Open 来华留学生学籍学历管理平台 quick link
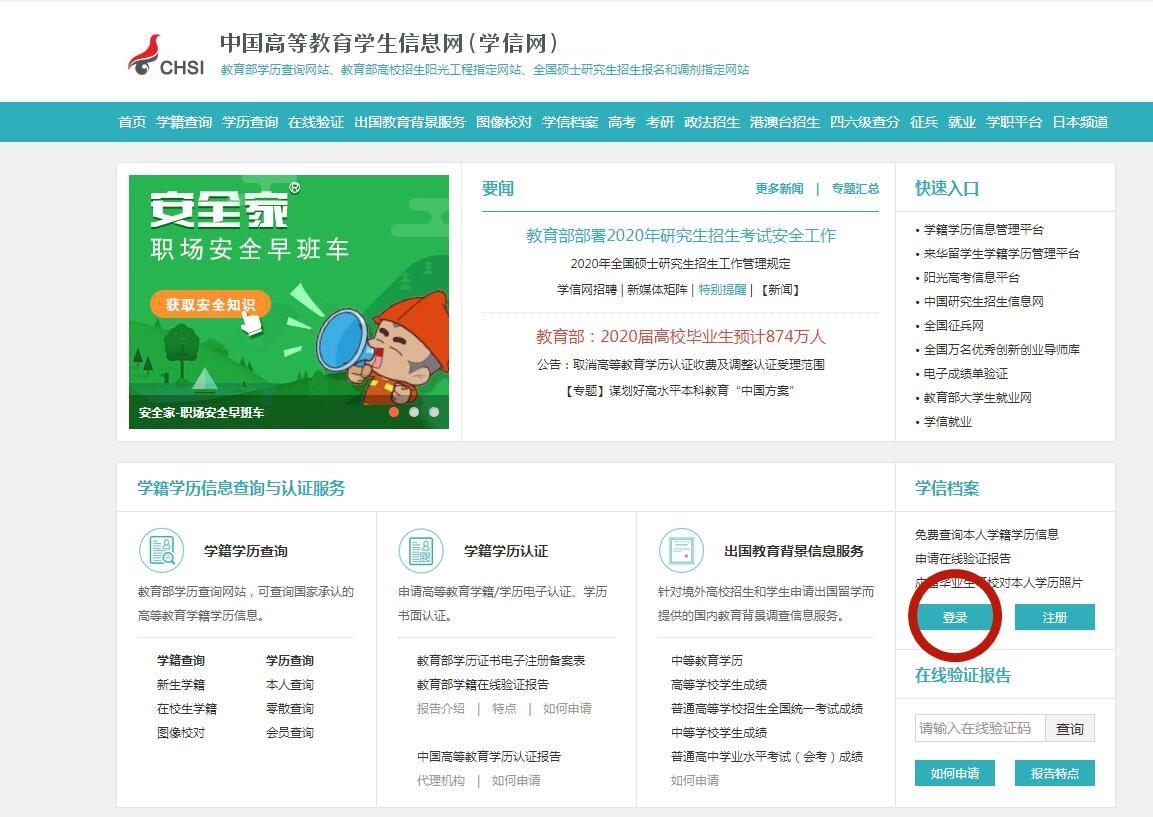 [1002, 254]
